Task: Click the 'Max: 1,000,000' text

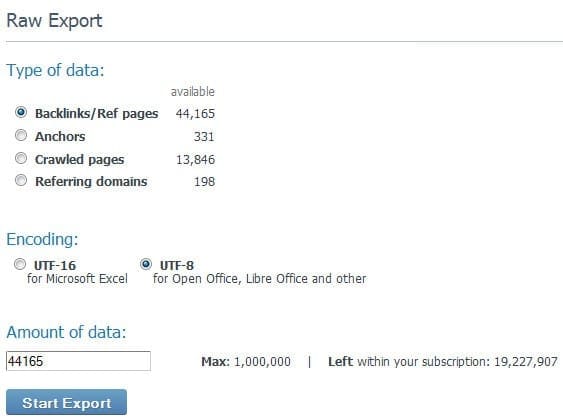Action: pos(246,362)
